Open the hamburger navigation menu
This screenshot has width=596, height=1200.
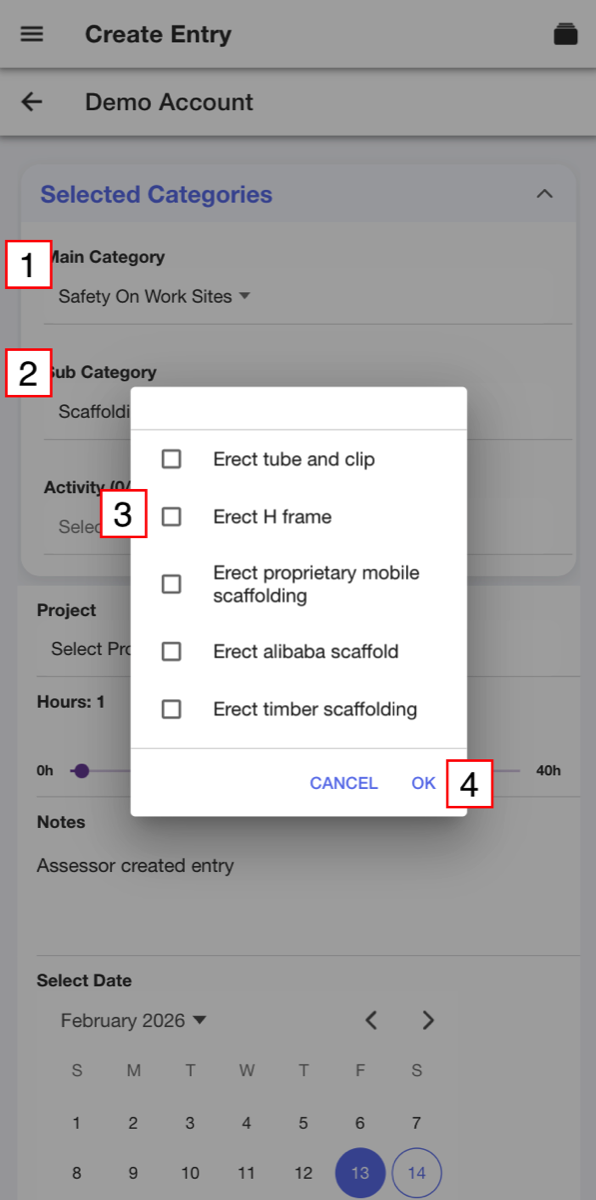coord(32,34)
